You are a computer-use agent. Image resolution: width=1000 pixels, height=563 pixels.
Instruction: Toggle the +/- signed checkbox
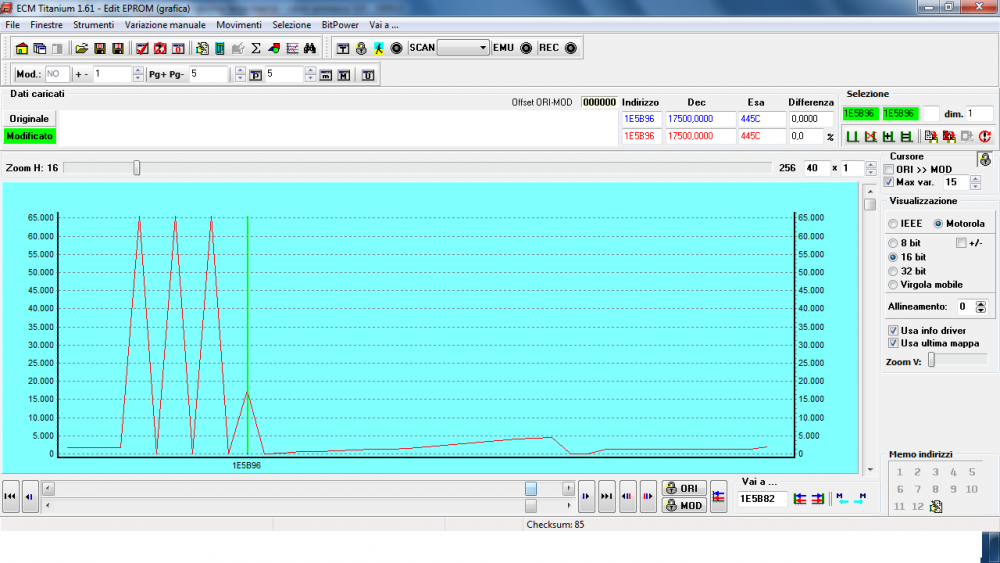[x=961, y=243]
